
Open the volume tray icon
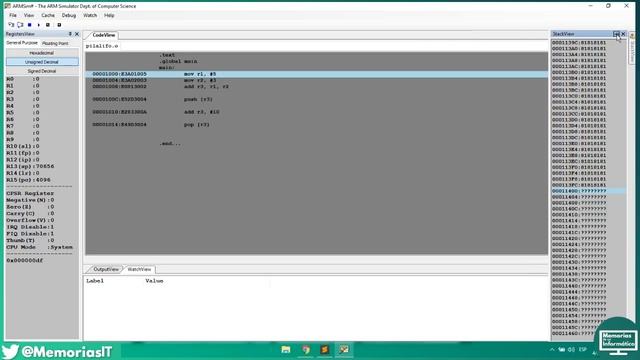click(x=571, y=350)
